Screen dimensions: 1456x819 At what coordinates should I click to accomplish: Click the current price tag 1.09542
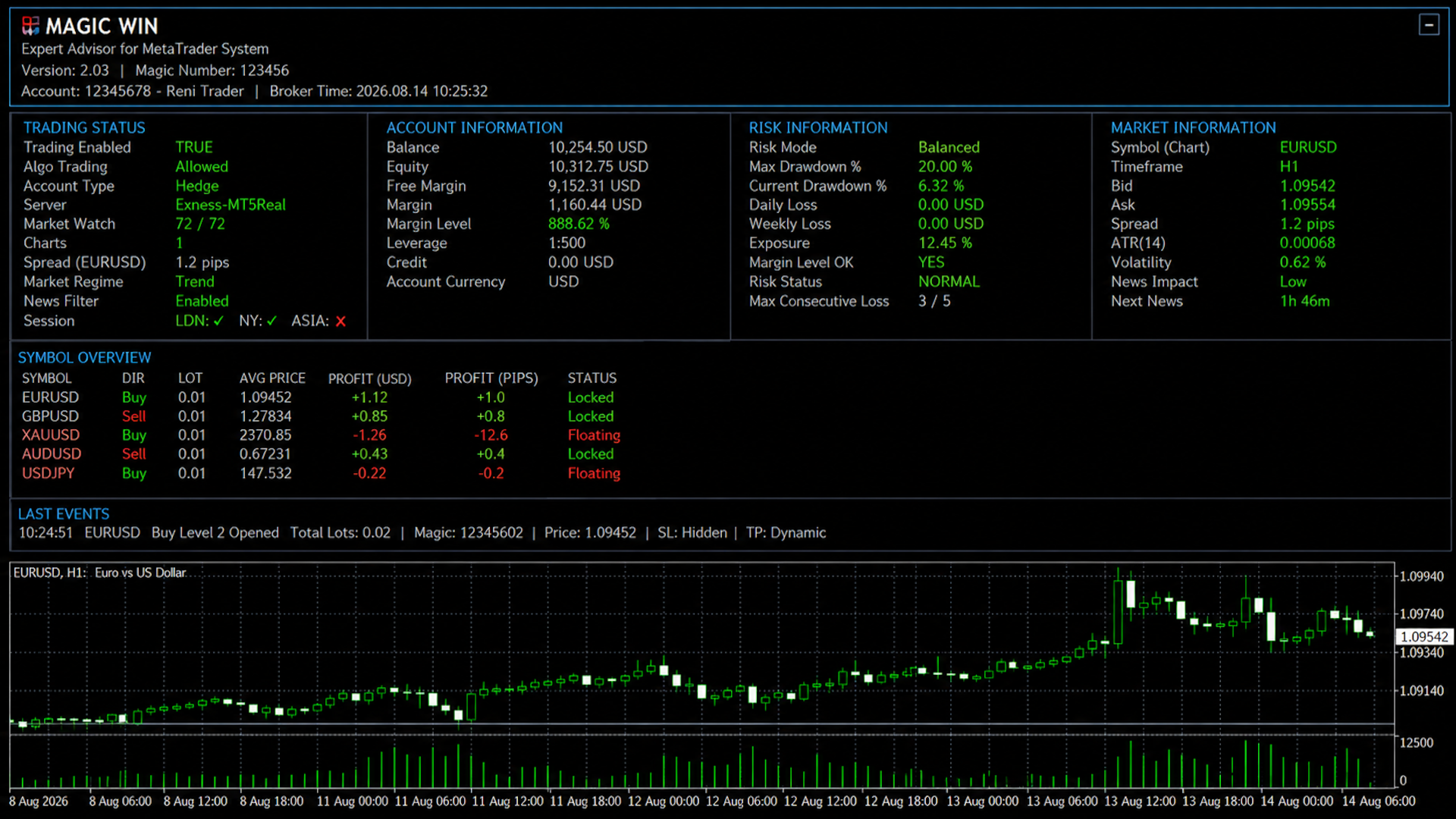pos(1424,637)
